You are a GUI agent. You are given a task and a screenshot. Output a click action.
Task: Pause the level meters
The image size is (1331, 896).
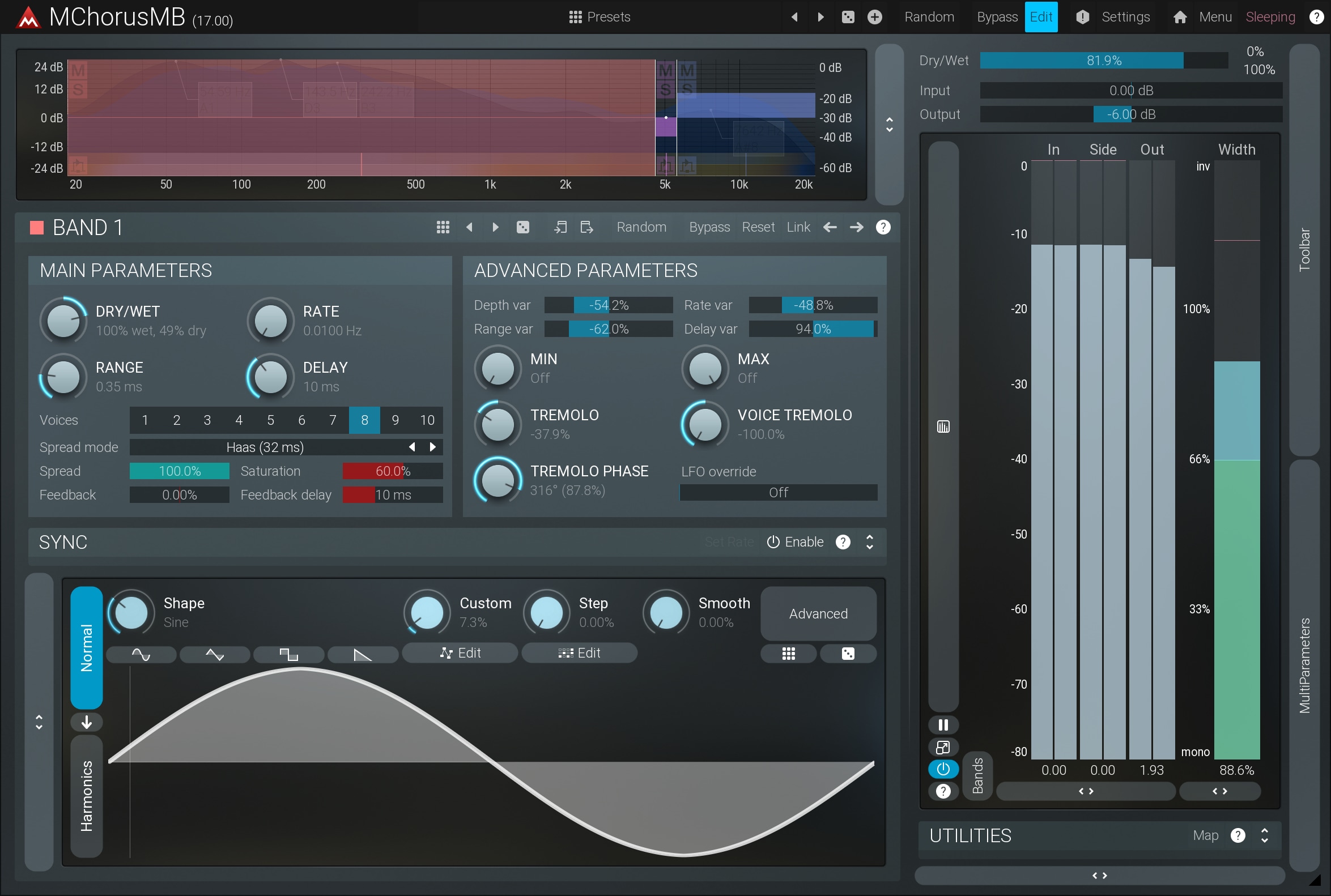943,724
